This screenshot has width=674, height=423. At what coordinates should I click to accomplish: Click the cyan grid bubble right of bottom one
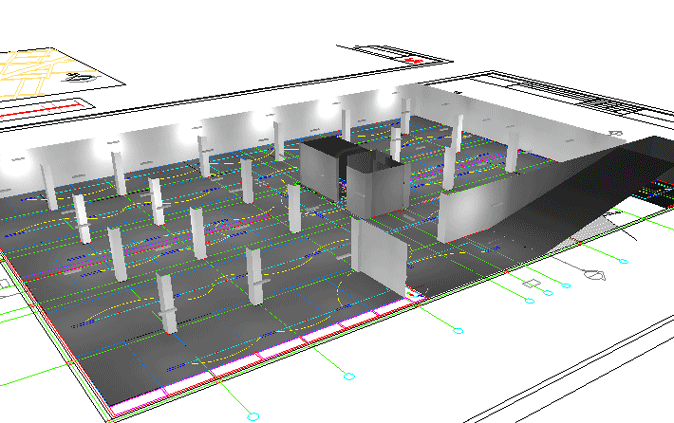(349, 376)
